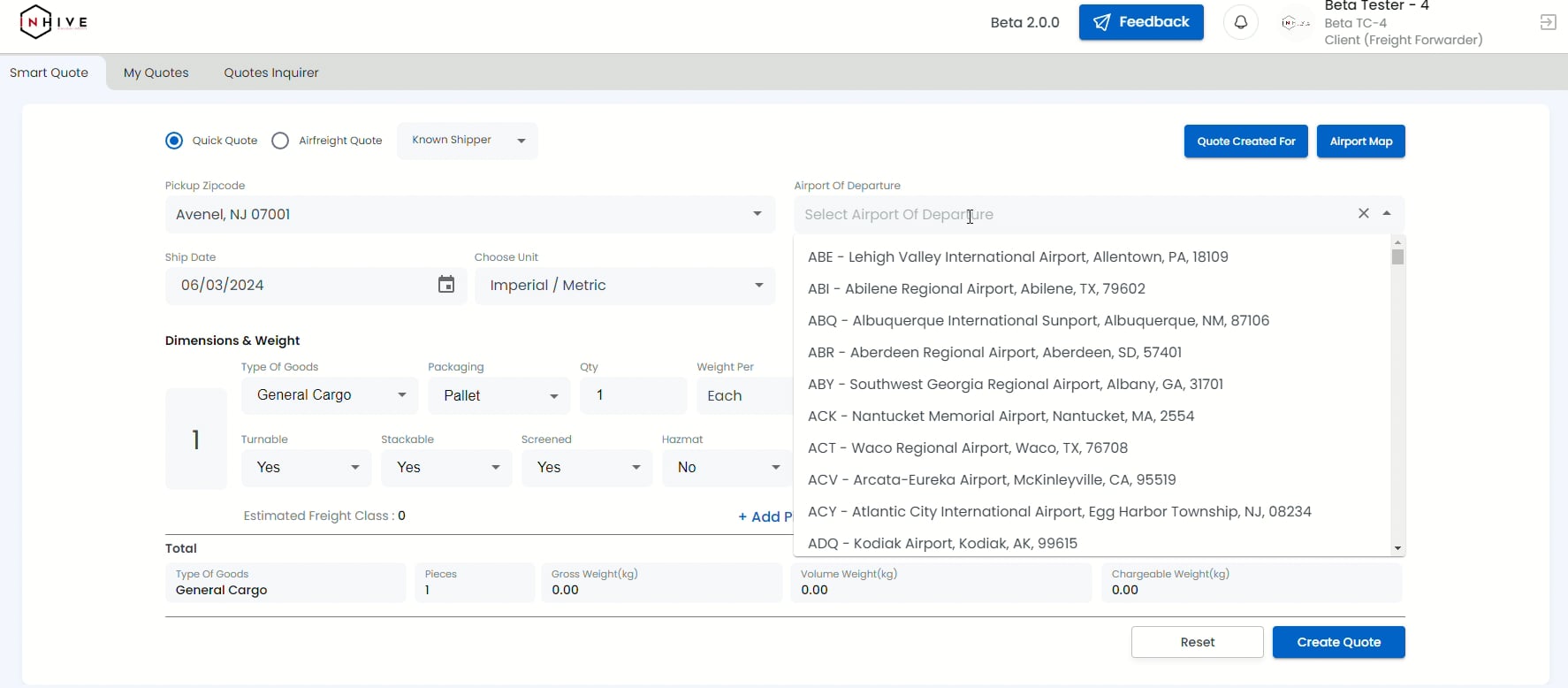Click the Total Pieces field
The image size is (1568, 688).
tap(475, 583)
